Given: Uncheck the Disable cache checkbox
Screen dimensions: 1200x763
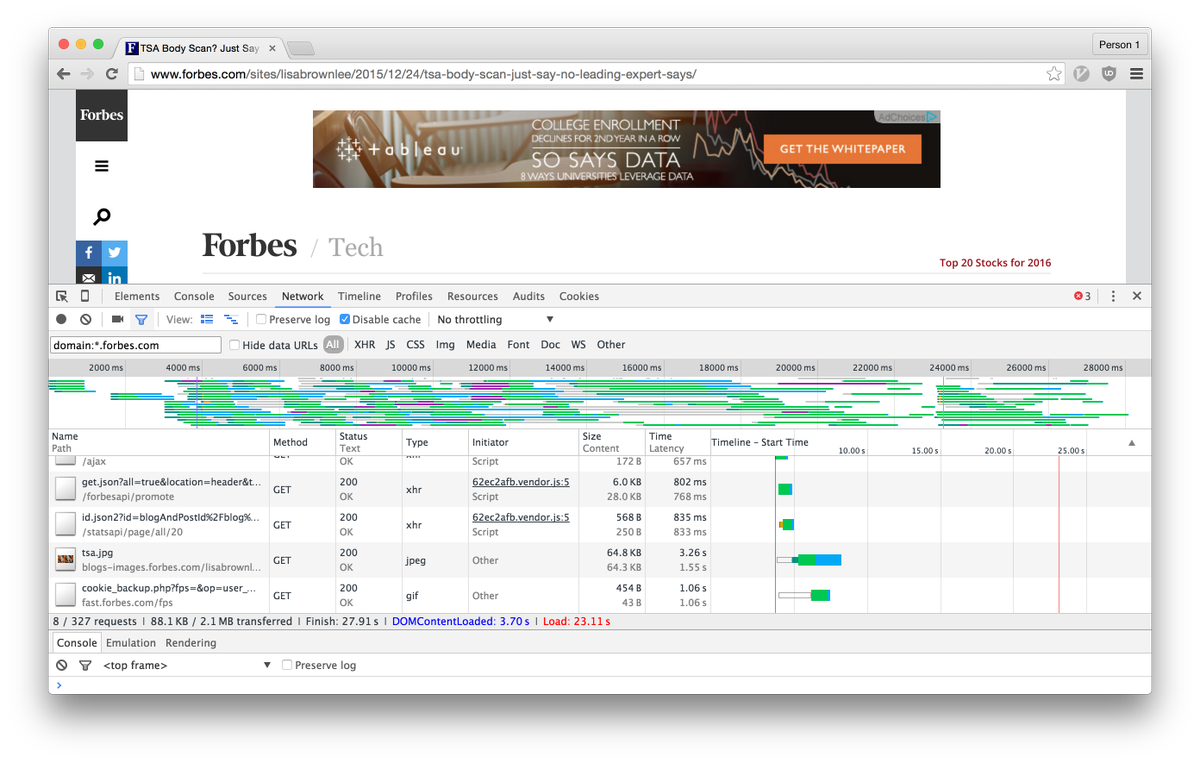Looking at the screenshot, I should pyautogui.click(x=345, y=320).
